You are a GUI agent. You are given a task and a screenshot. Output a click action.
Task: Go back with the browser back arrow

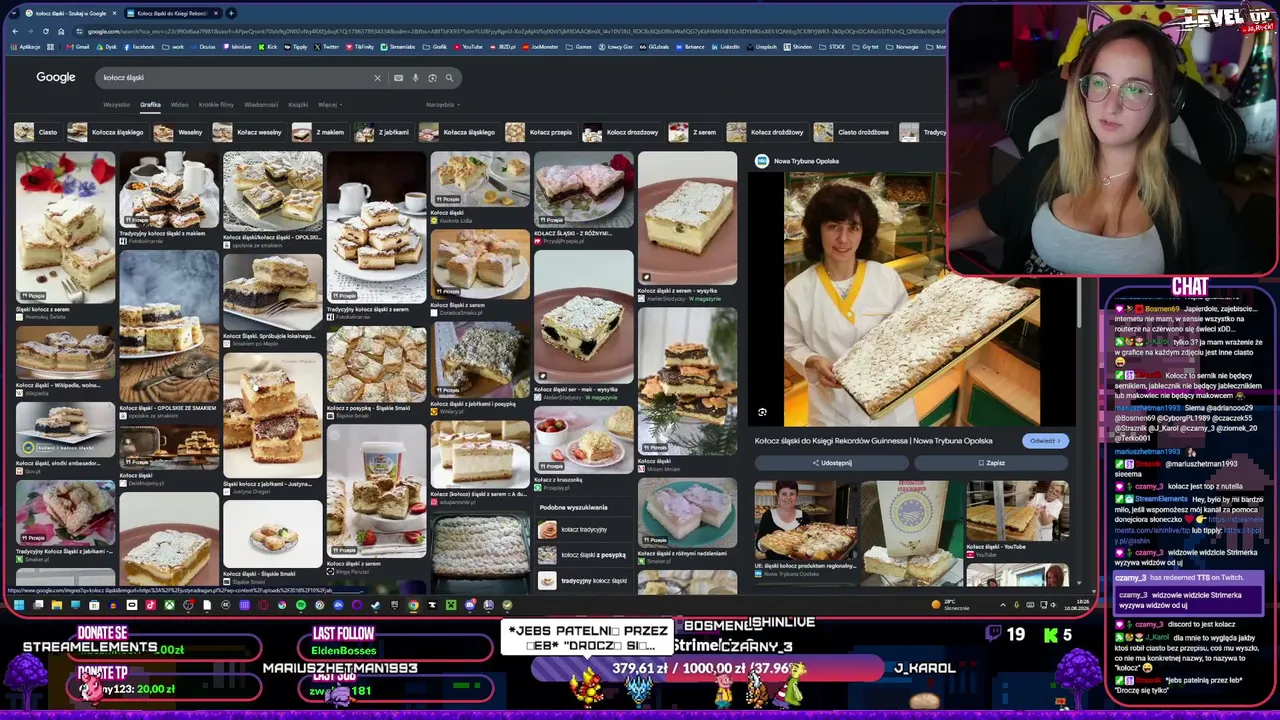(14, 31)
